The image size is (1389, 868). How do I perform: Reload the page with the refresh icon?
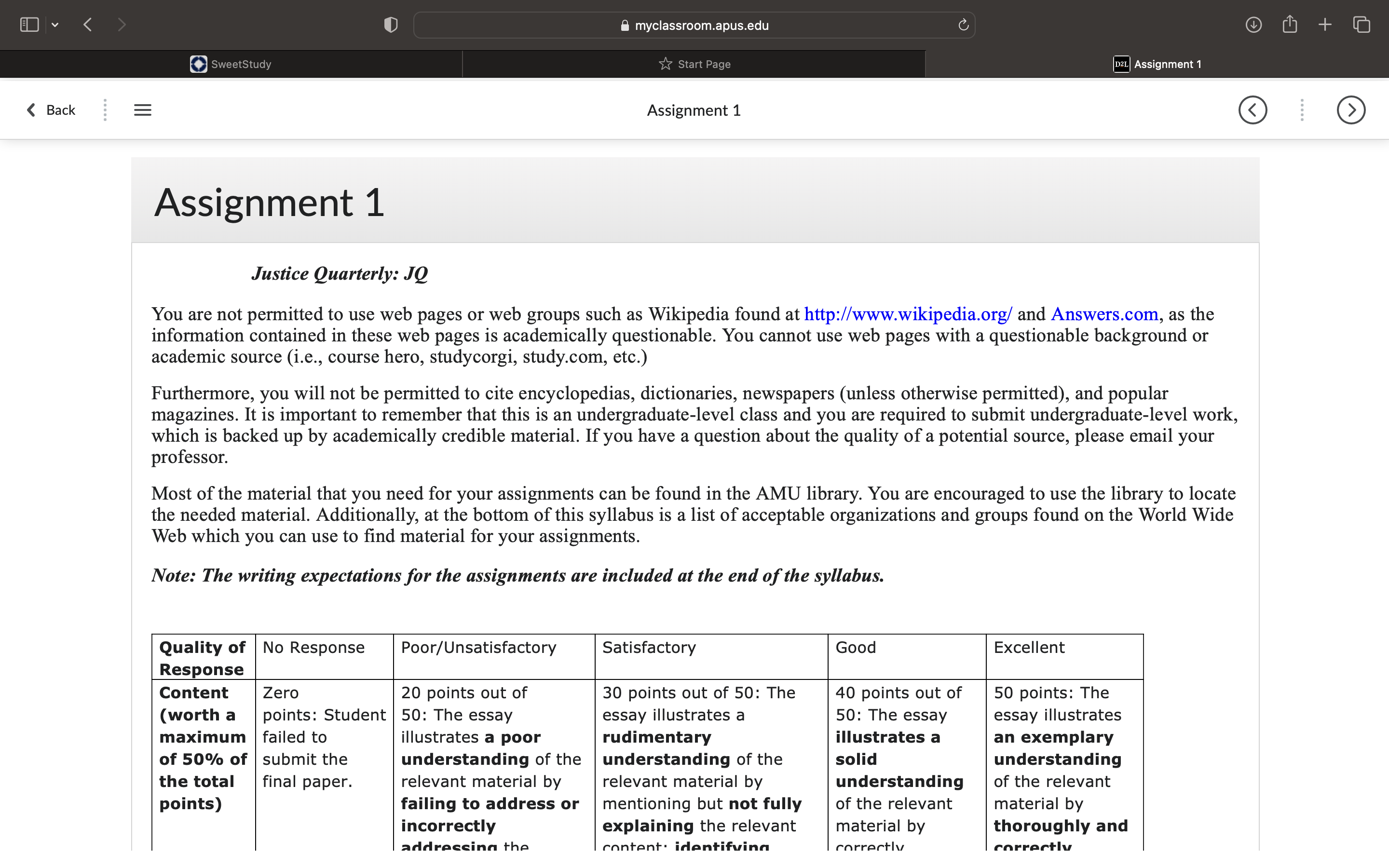point(963,25)
